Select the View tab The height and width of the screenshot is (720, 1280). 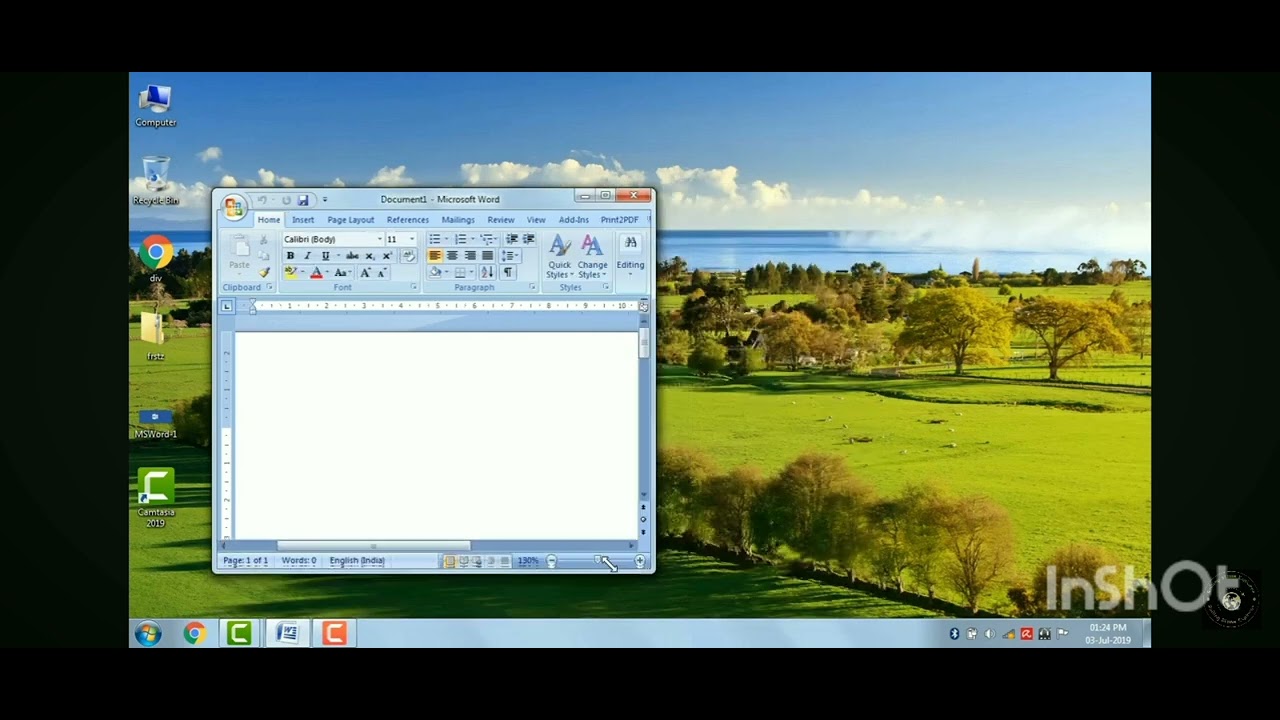tap(536, 220)
